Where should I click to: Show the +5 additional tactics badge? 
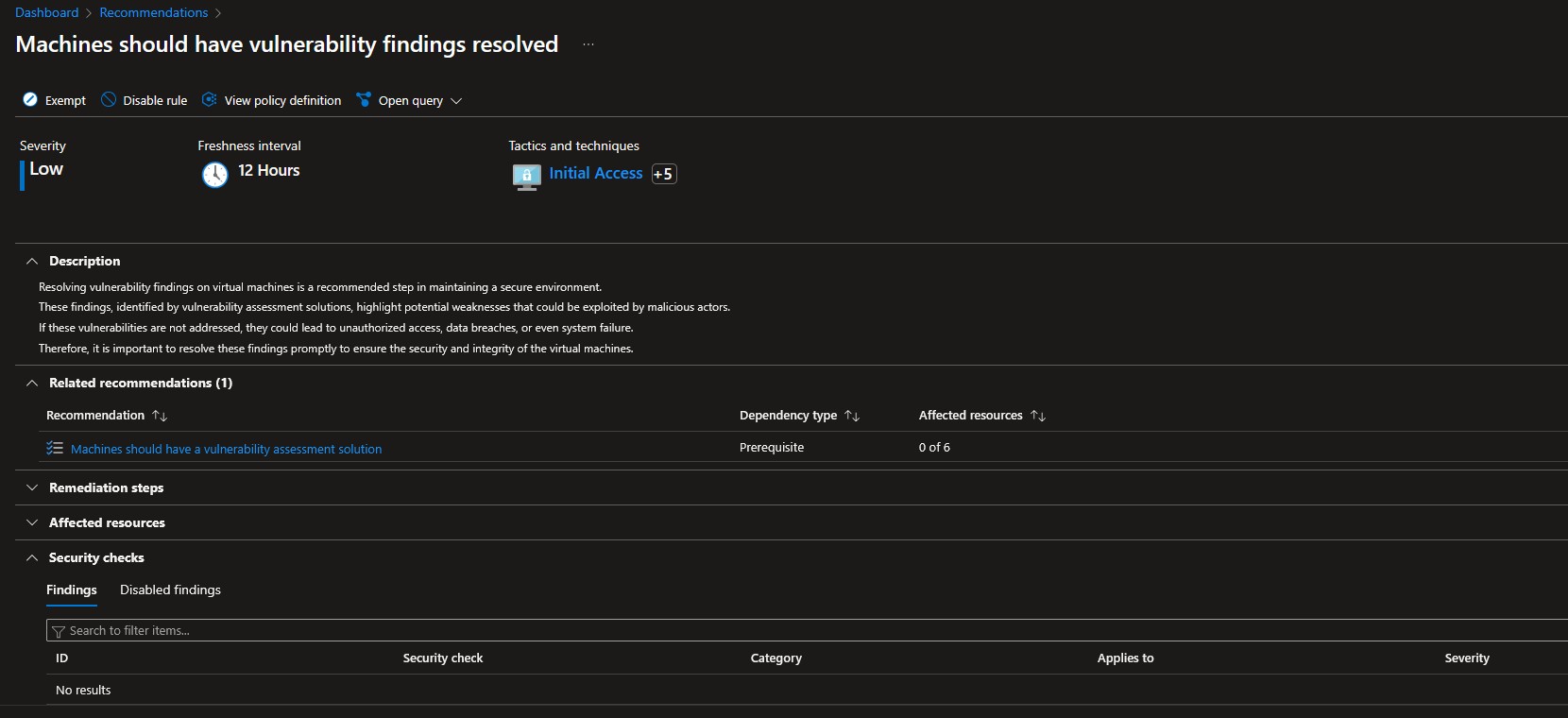click(x=664, y=174)
